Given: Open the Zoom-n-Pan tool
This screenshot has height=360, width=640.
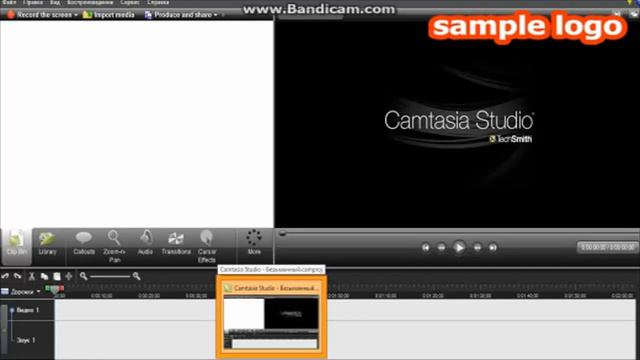Looking at the screenshot, I should [x=114, y=247].
